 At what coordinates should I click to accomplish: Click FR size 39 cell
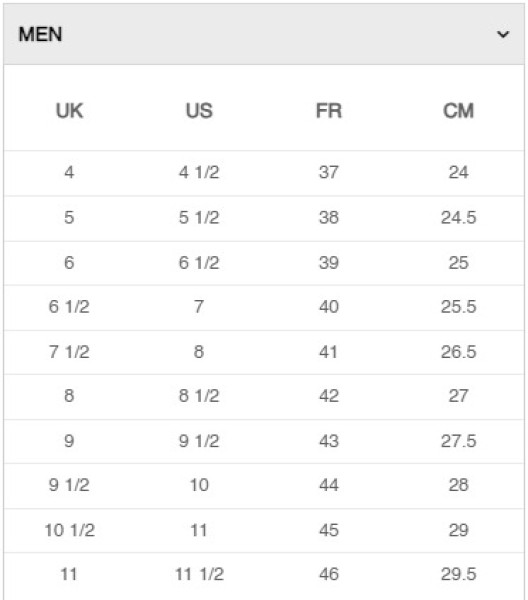coord(329,262)
